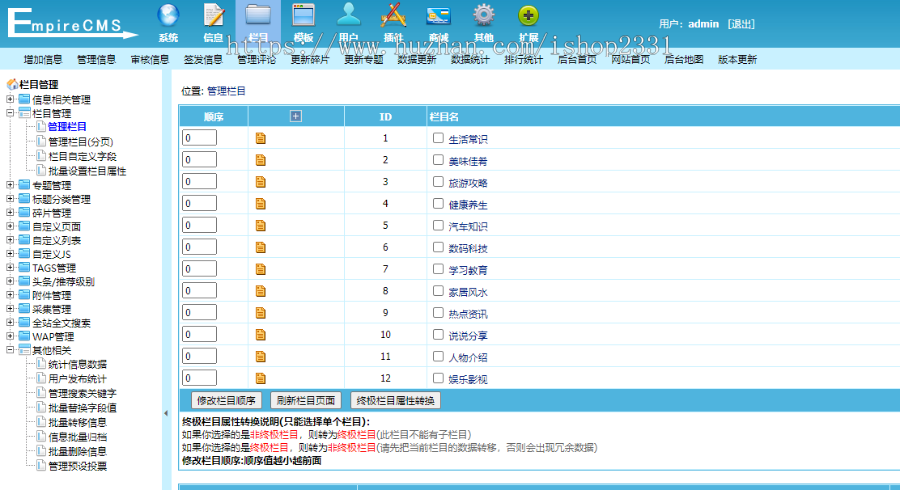
Task: Open 增加信息 in the menu bar
Action: click(x=42, y=59)
